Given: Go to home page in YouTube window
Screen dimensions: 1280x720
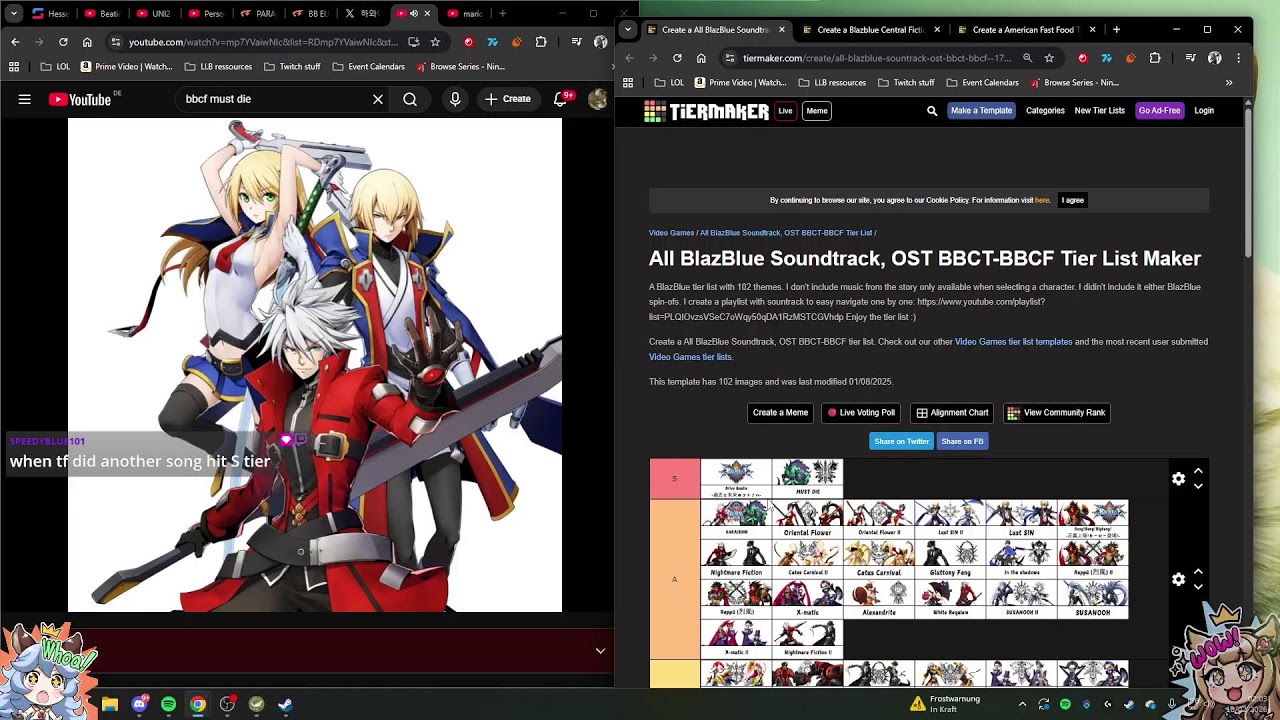Looking at the screenshot, I should click(x=87, y=42).
